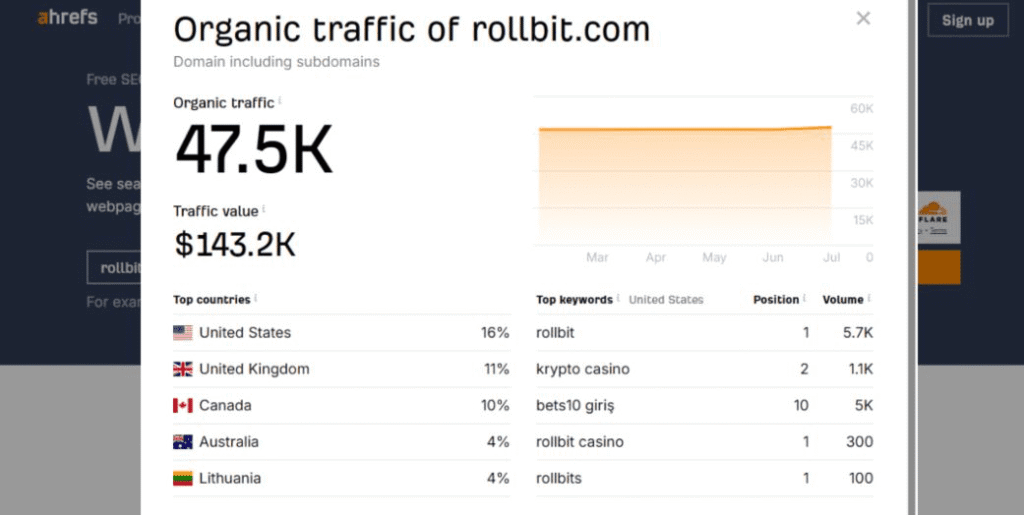Screen dimensions: 1024x515
Task: Select the 'rollbit' keyword
Action: pyautogui.click(x=556, y=332)
